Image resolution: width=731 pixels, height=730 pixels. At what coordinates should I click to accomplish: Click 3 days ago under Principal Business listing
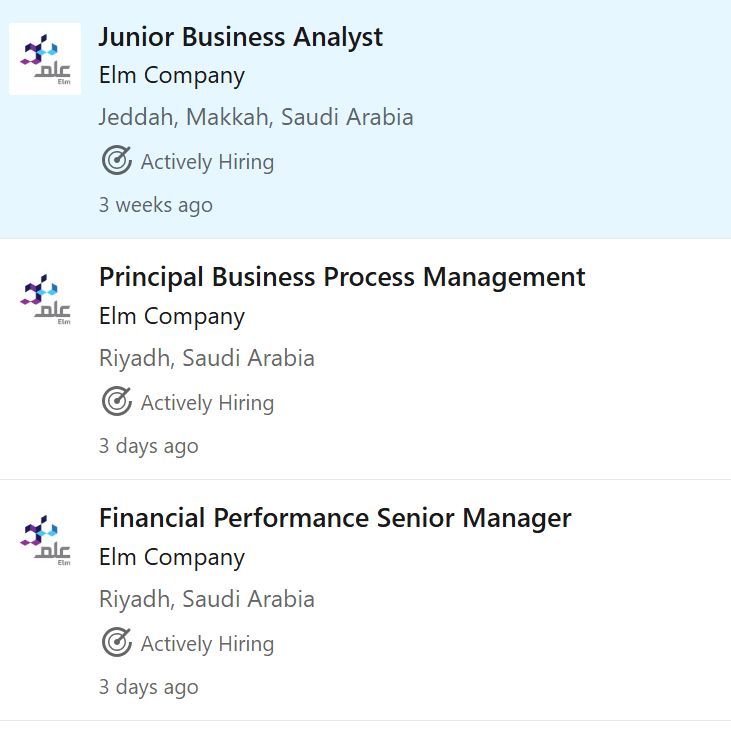149,446
